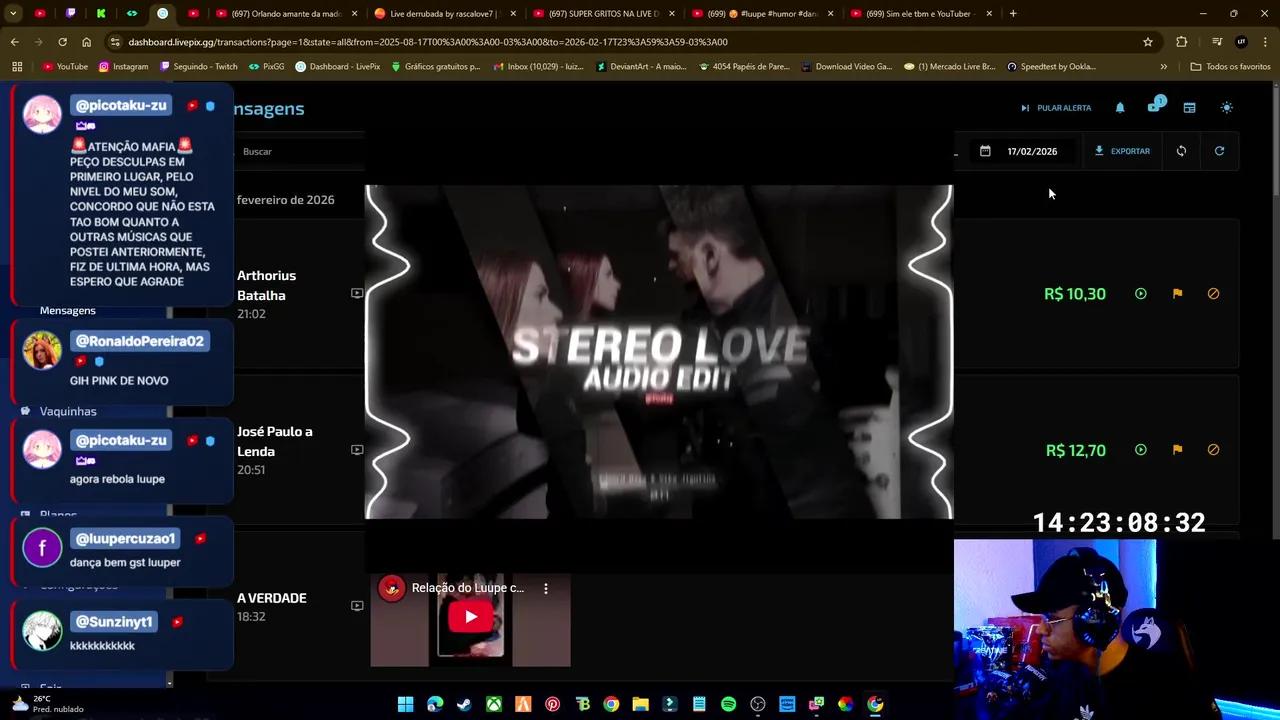Screen dimensions: 1280x720
Task: Switch to the #luupe #humor tab
Action: (764, 14)
